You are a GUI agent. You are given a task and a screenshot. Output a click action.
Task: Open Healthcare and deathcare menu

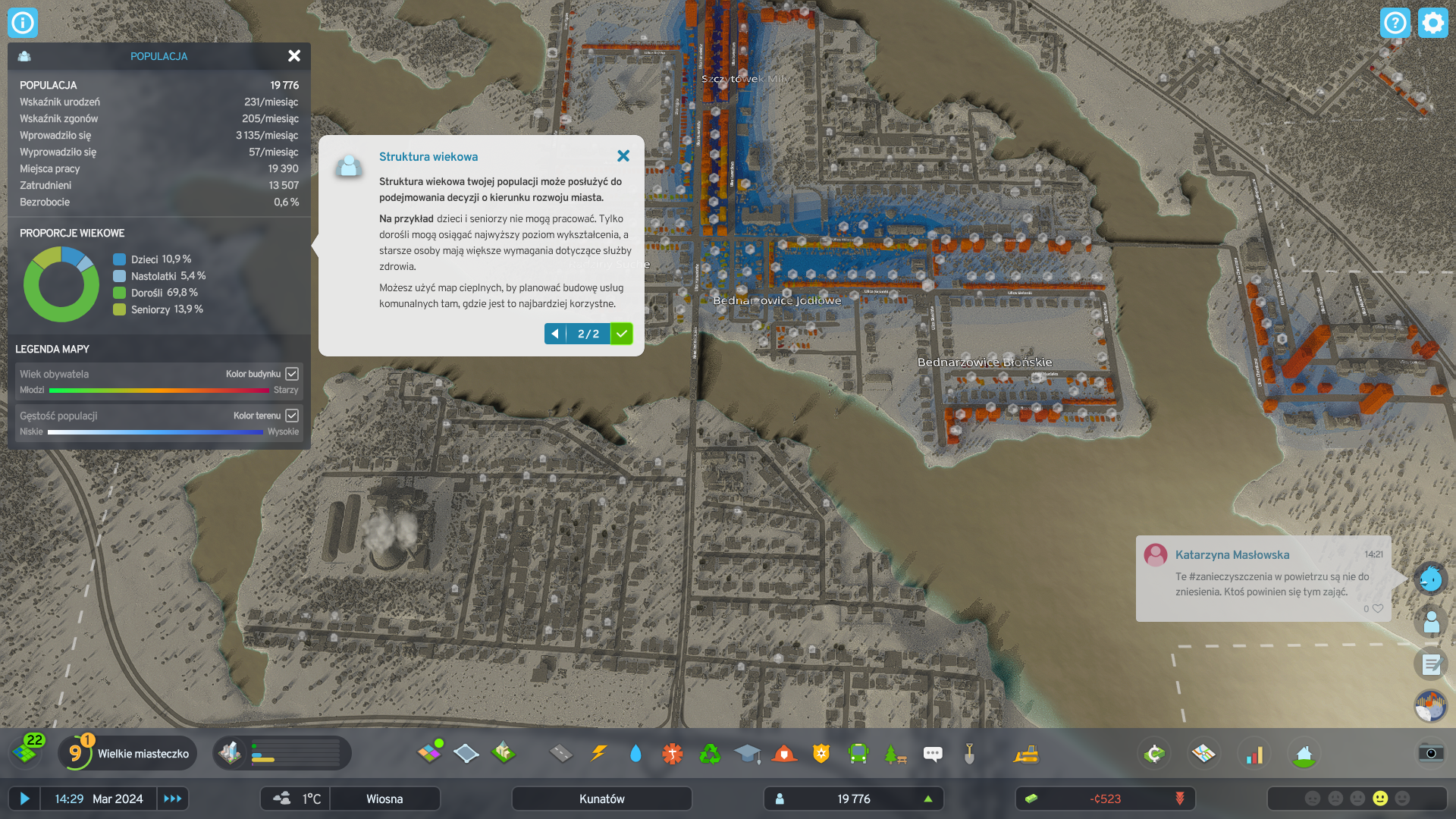(673, 753)
